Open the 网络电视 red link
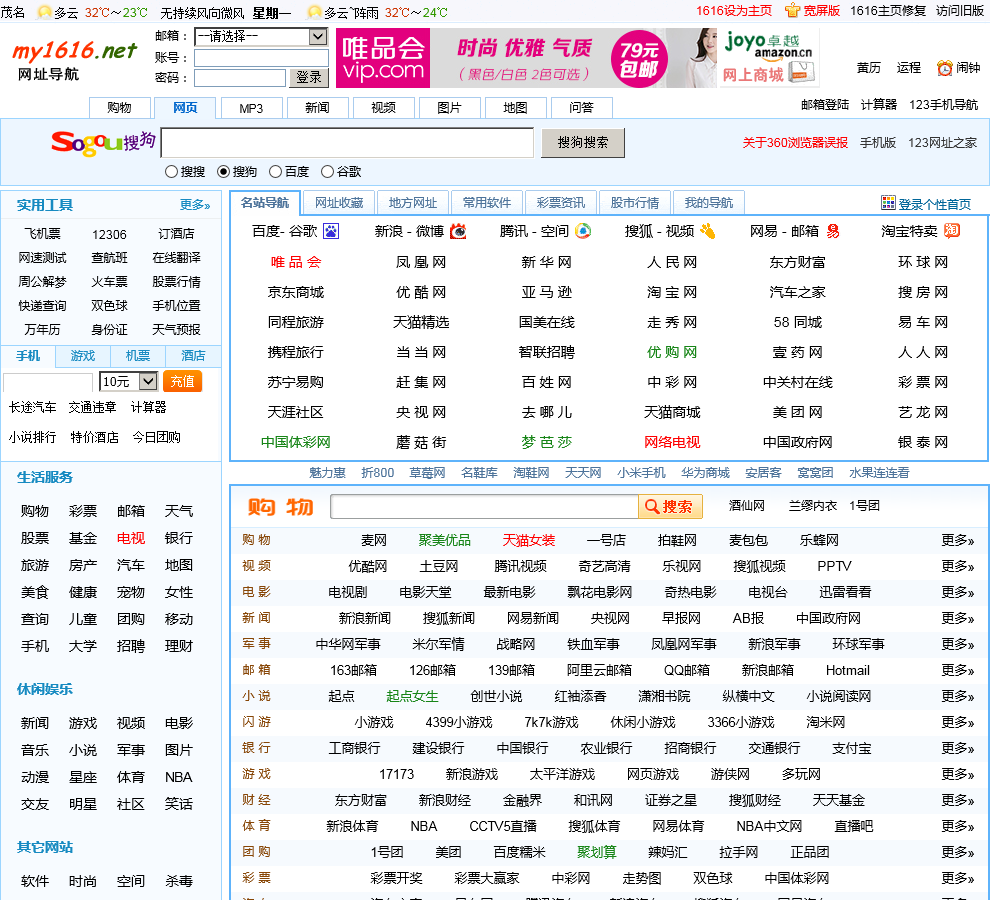Viewport: 990px width, 900px height. (672, 442)
